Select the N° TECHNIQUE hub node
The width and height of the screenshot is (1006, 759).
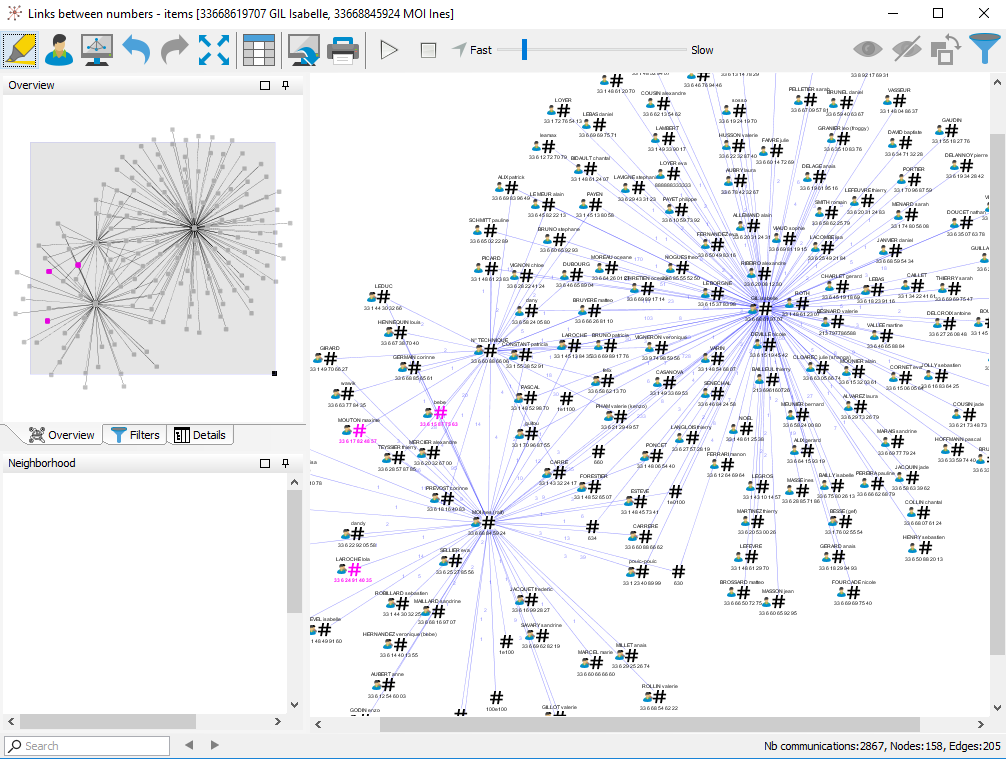(x=489, y=350)
